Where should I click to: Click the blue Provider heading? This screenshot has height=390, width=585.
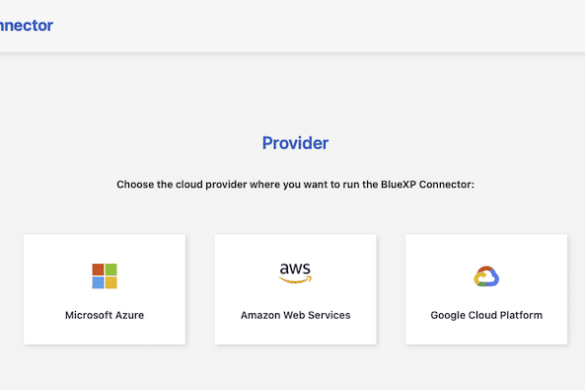click(x=295, y=143)
